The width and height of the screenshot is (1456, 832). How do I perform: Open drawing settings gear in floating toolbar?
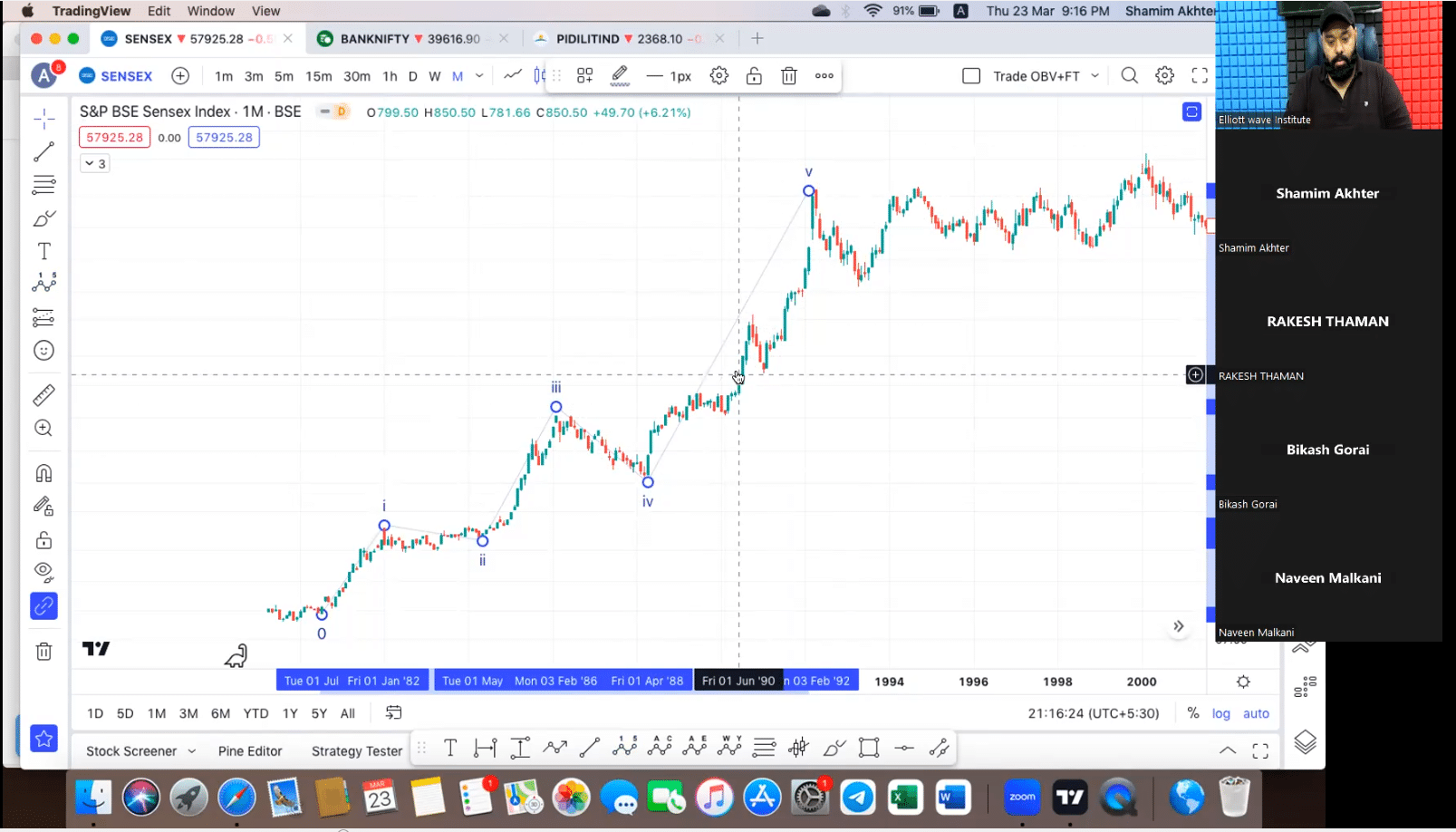click(x=719, y=76)
